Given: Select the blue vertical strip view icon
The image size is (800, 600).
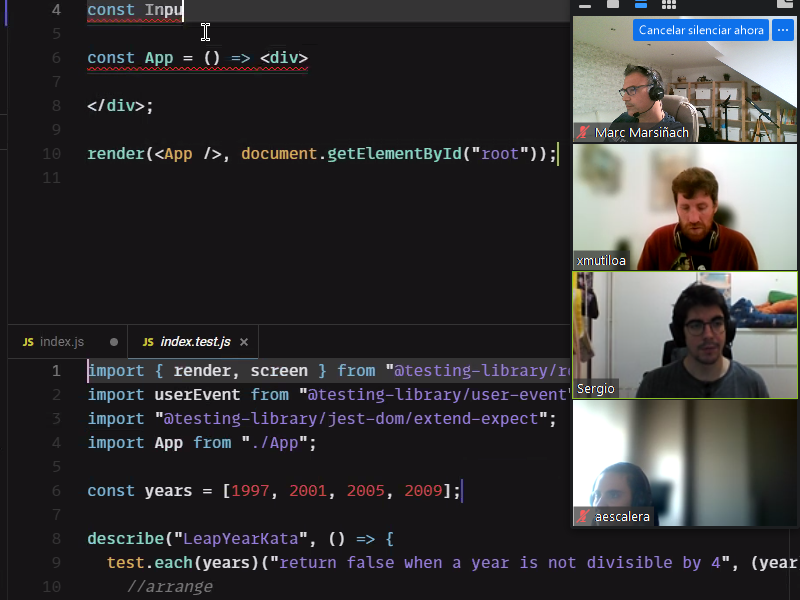Looking at the screenshot, I should (641, 5).
